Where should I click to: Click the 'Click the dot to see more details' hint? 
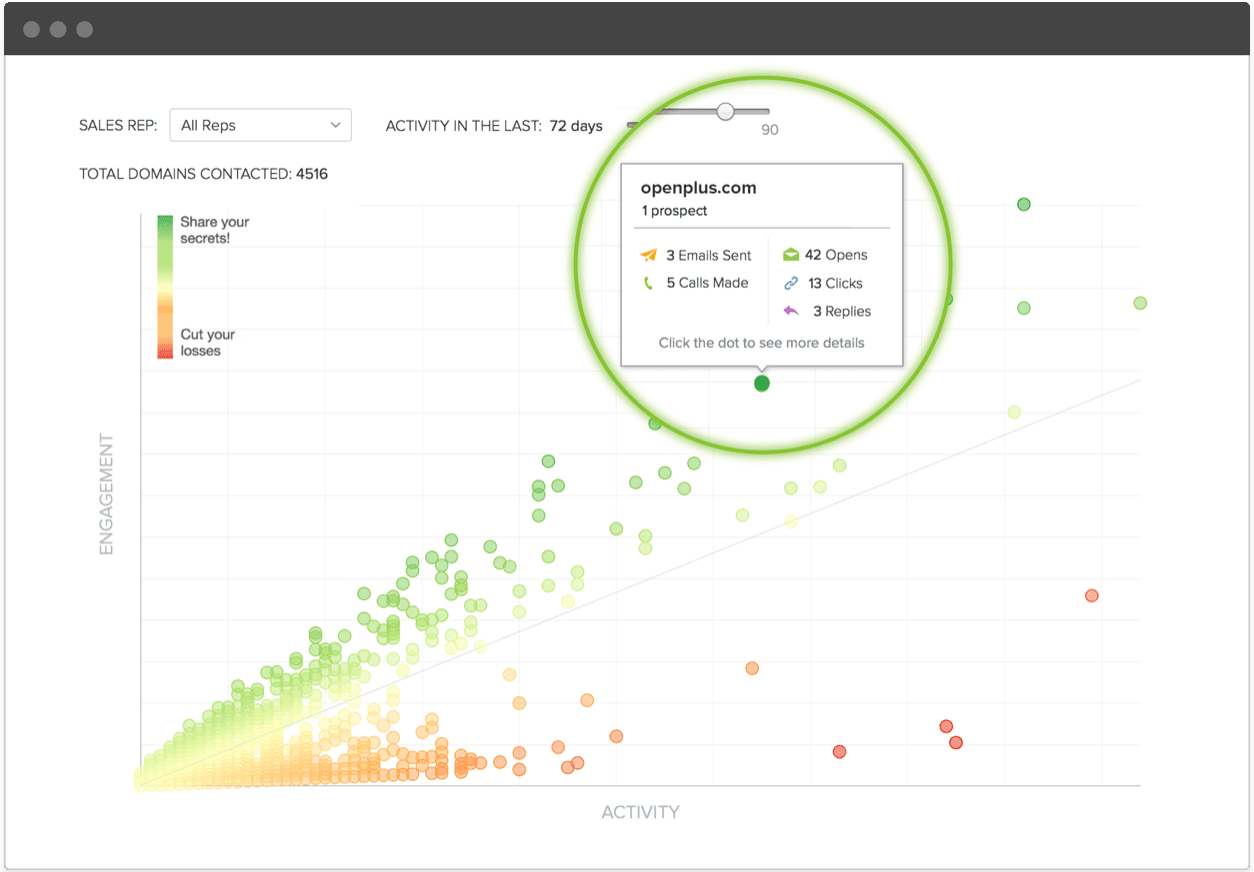(x=761, y=342)
